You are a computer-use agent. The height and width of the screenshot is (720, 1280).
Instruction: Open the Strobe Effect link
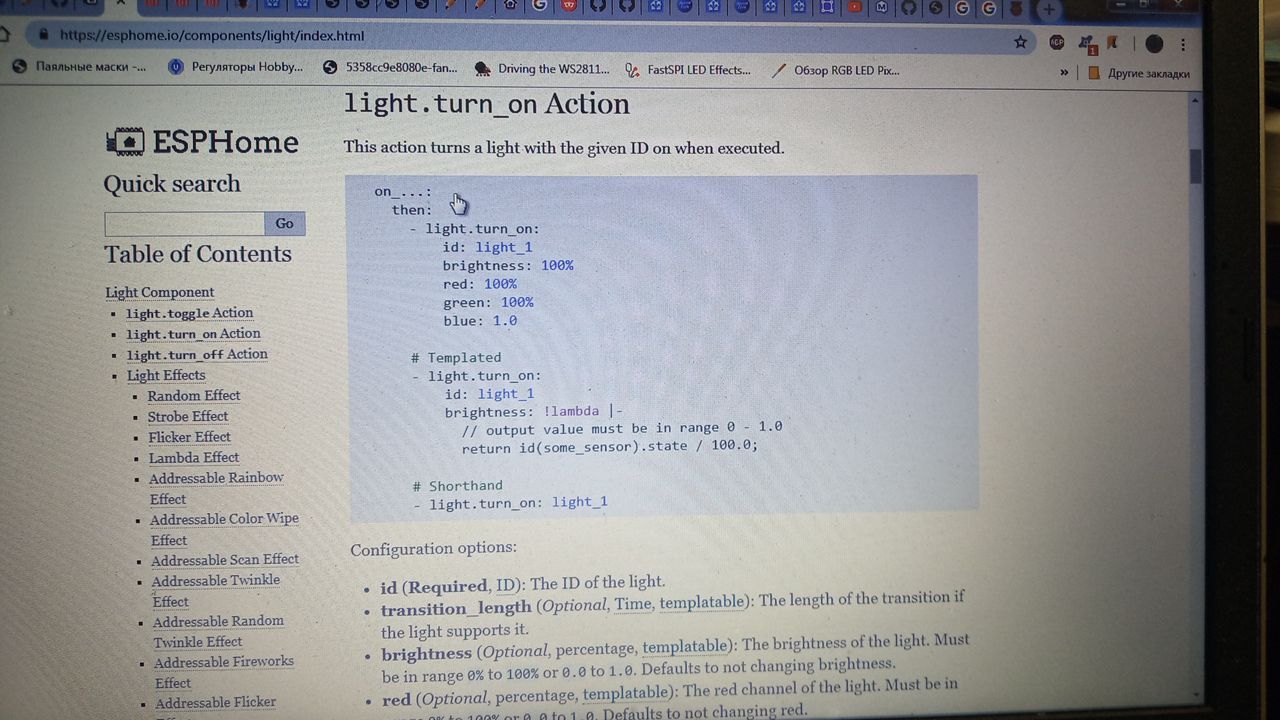click(x=188, y=416)
